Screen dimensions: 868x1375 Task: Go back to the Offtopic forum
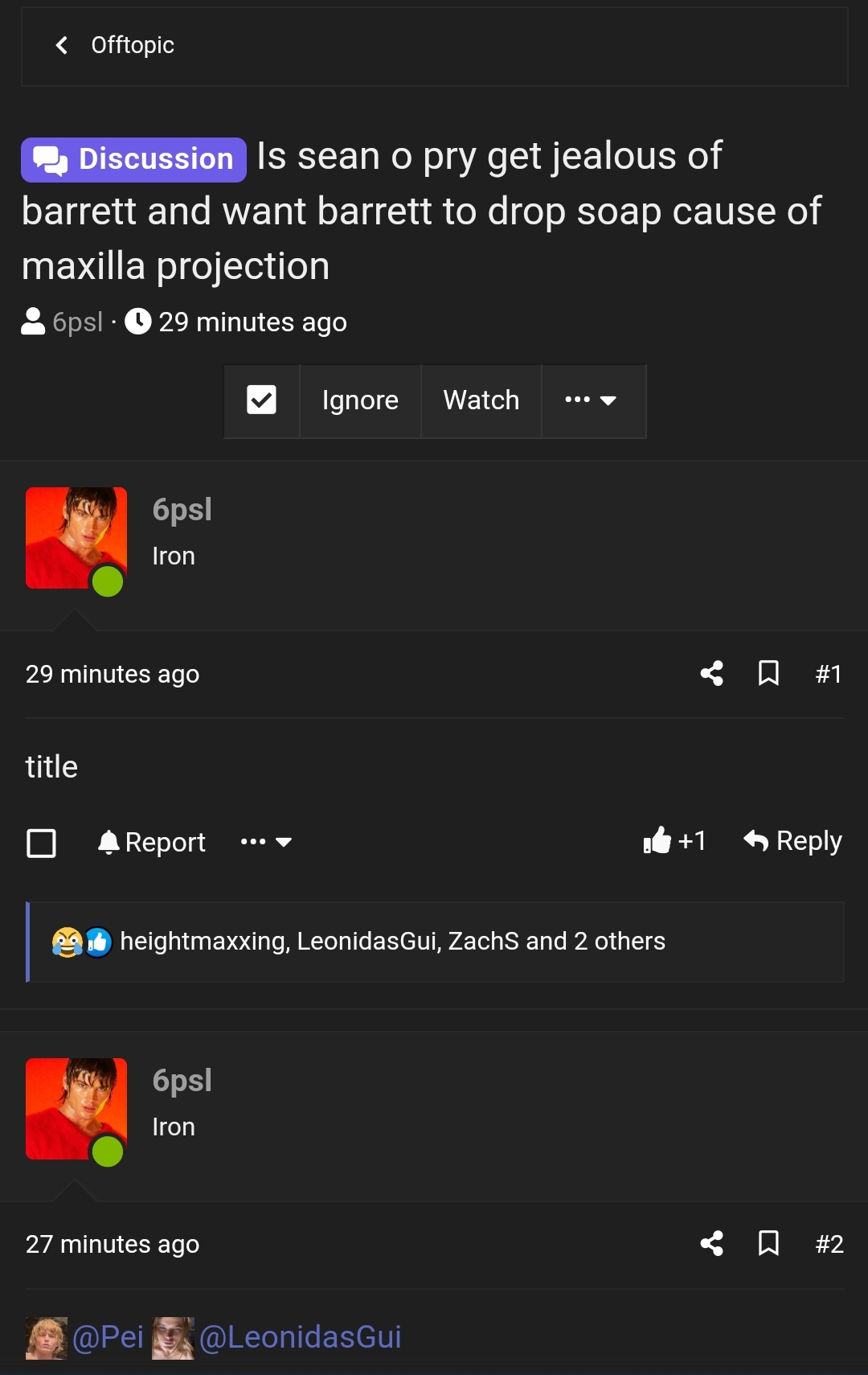pos(115,45)
